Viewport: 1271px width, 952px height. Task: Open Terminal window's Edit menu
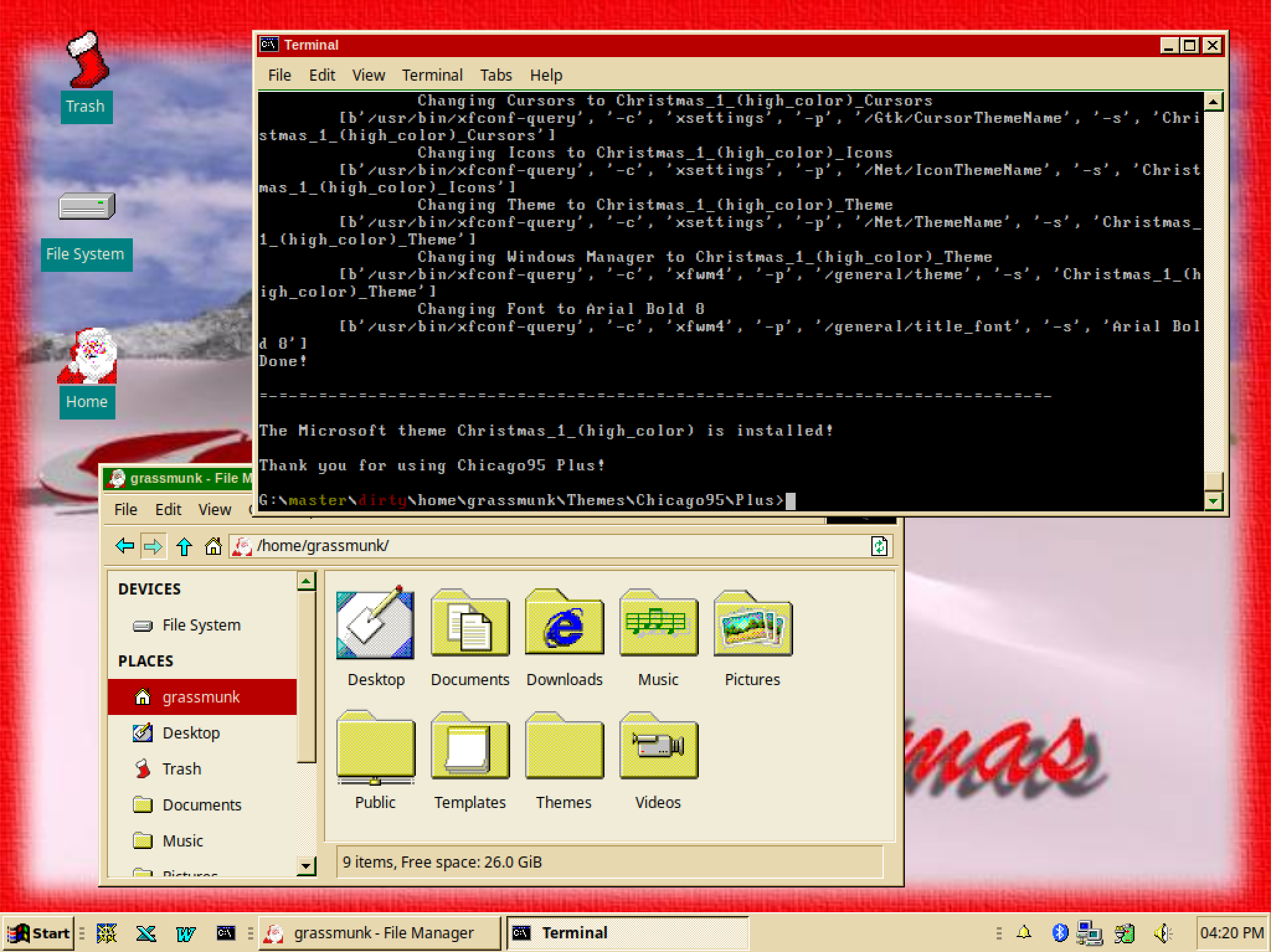322,75
